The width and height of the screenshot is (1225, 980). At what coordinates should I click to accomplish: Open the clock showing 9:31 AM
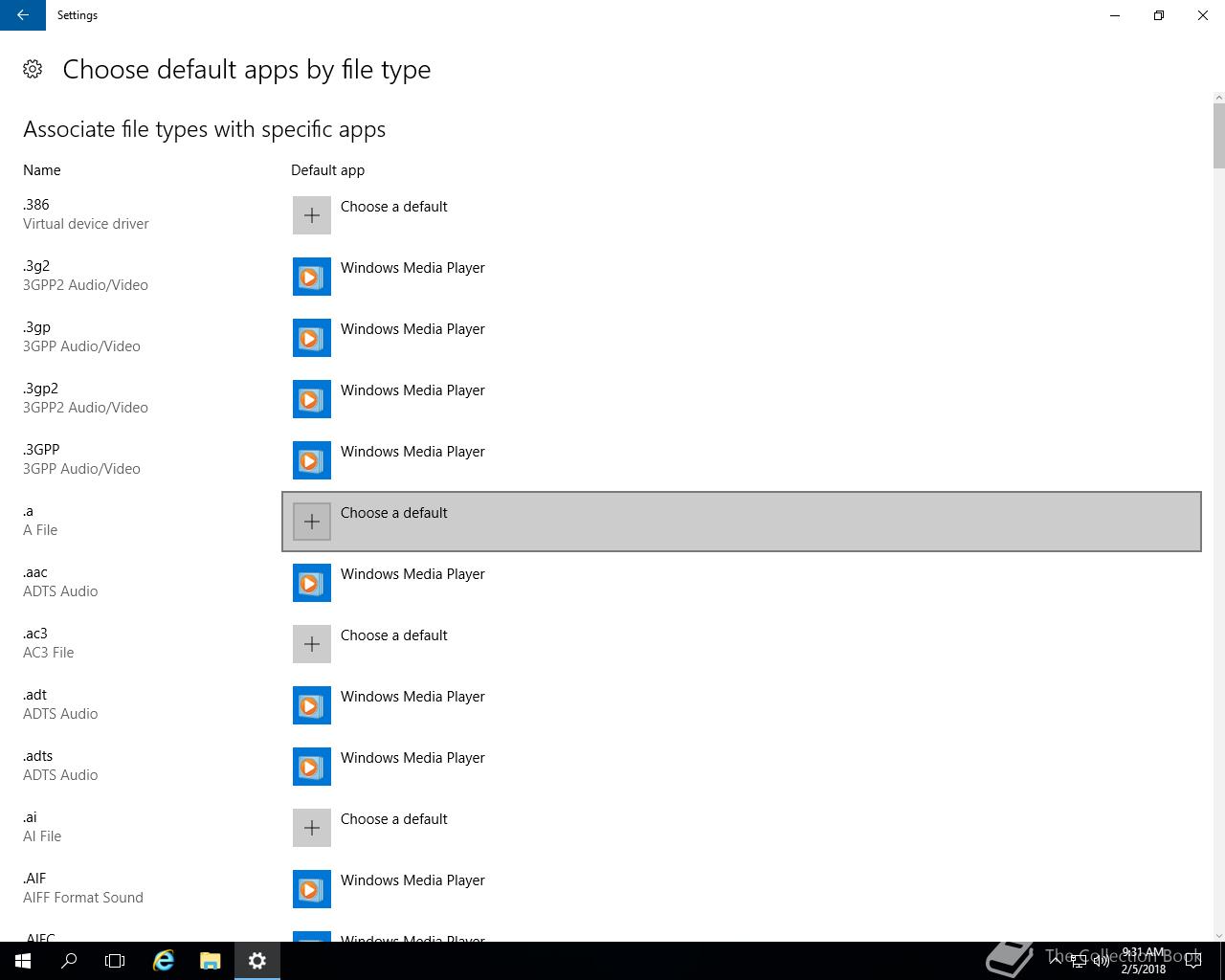coord(1144,961)
